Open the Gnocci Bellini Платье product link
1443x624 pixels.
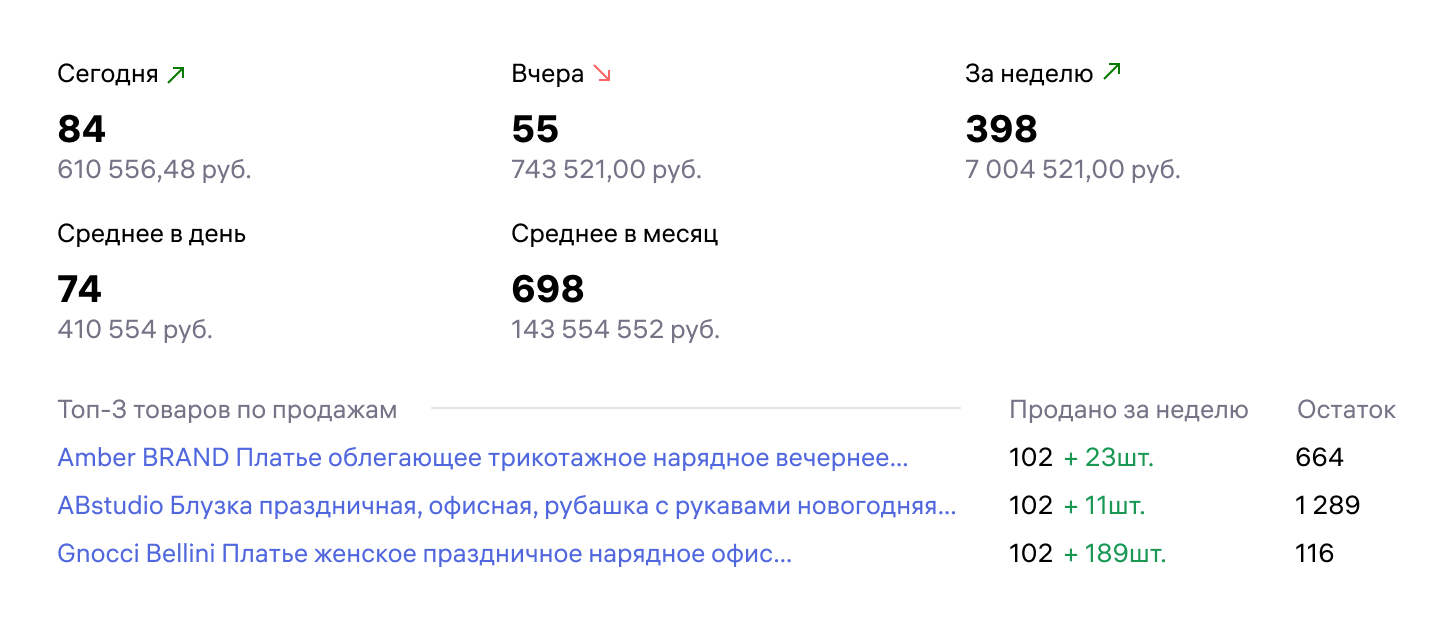coord(425,554)
